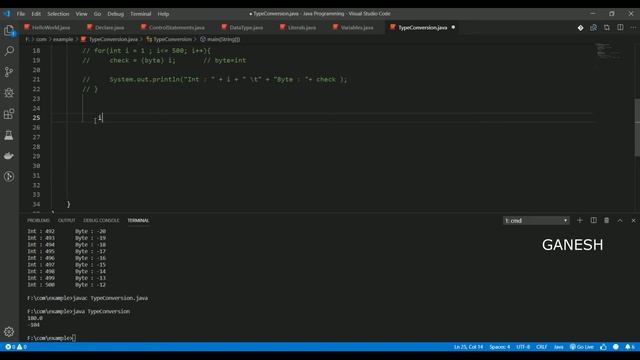Open the View menu
Screen dimensions: 640x360
point(81,14)
